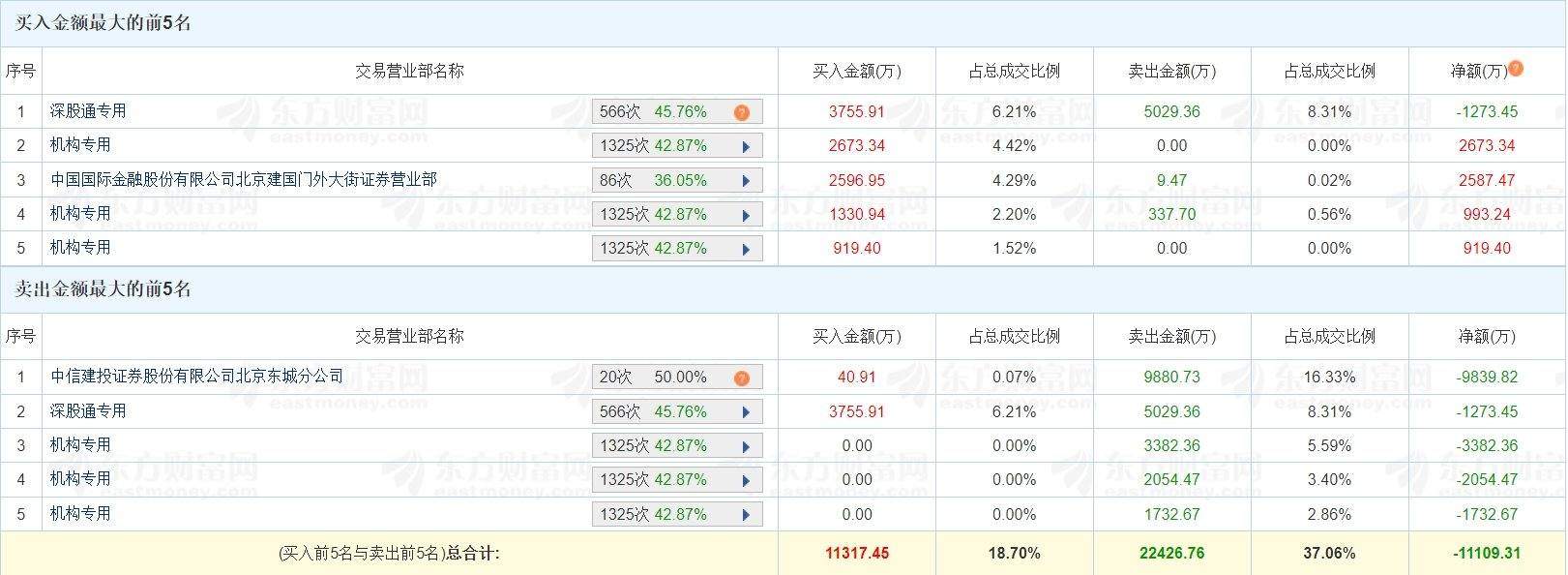This screenshot has width=1568, height=575.
Task: Click 卖出金额(万) column header in sell table
Action: point(1171,337)
